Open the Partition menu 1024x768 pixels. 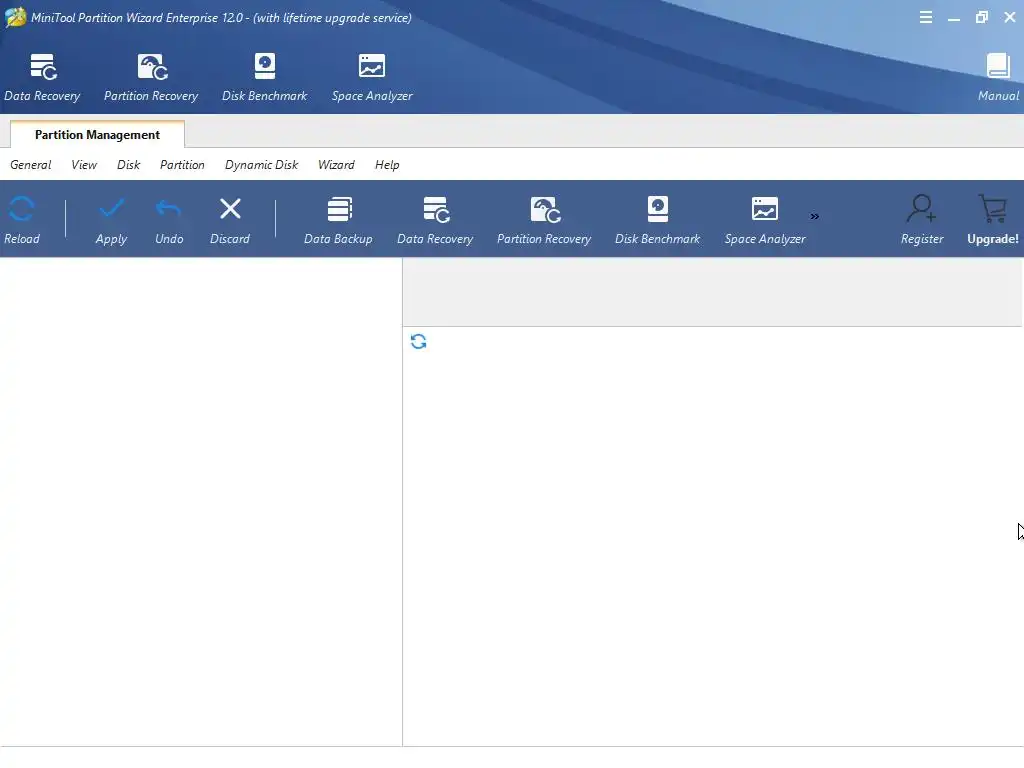(182, 165)
